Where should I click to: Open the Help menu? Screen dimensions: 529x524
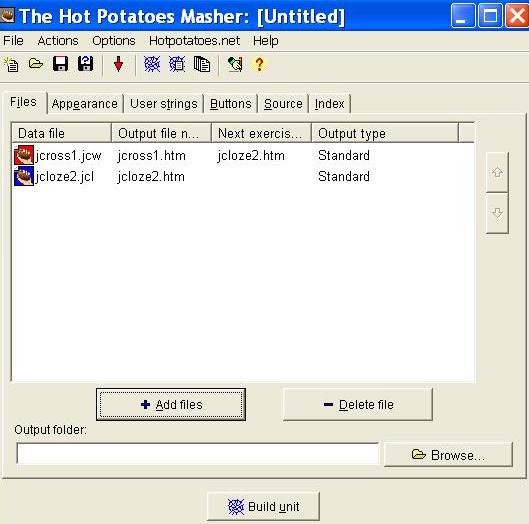pyautogui.click(x=266, y=41)
